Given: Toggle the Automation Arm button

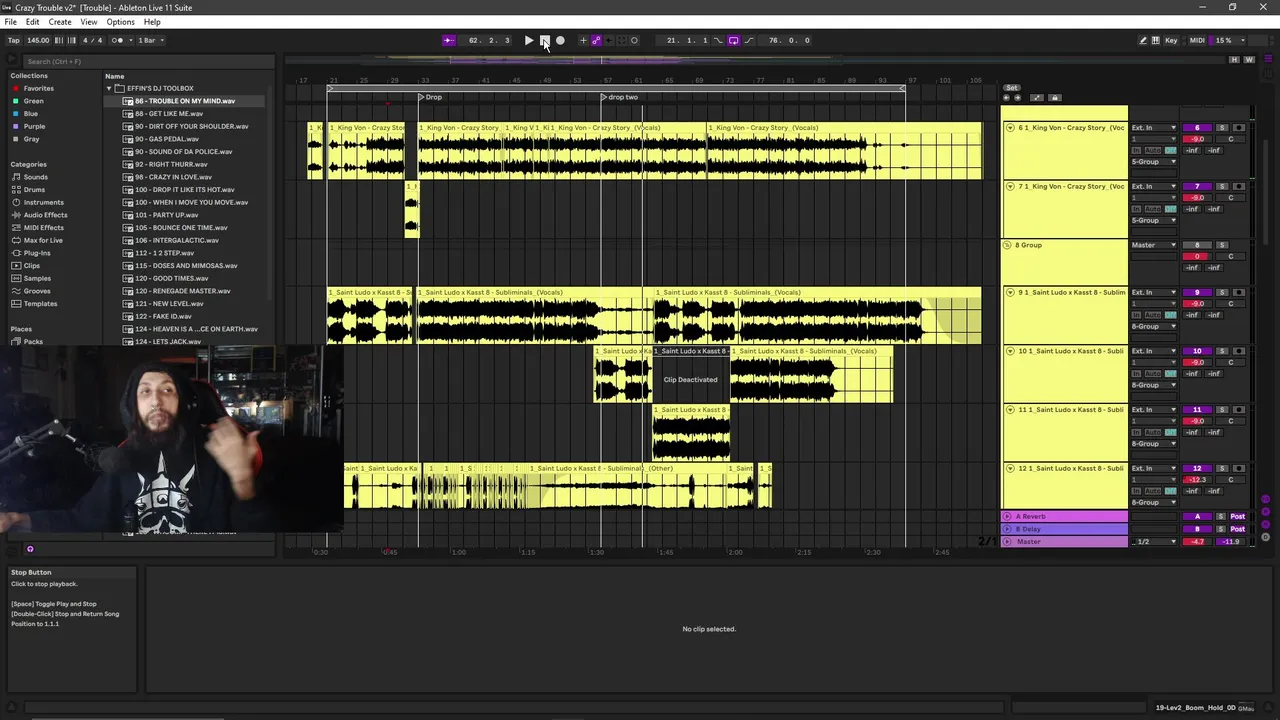Looking at the screenshot, I should [596, 40].
